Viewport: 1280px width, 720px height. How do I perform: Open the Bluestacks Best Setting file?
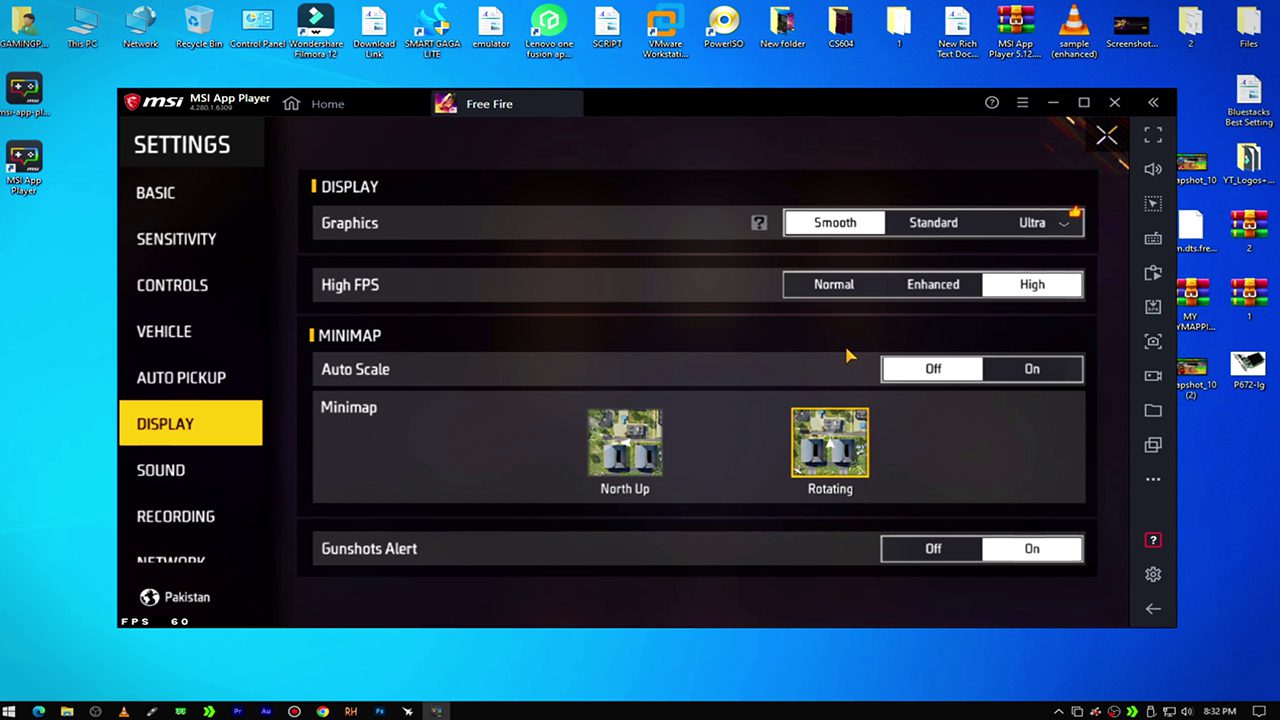point(1249,101)
